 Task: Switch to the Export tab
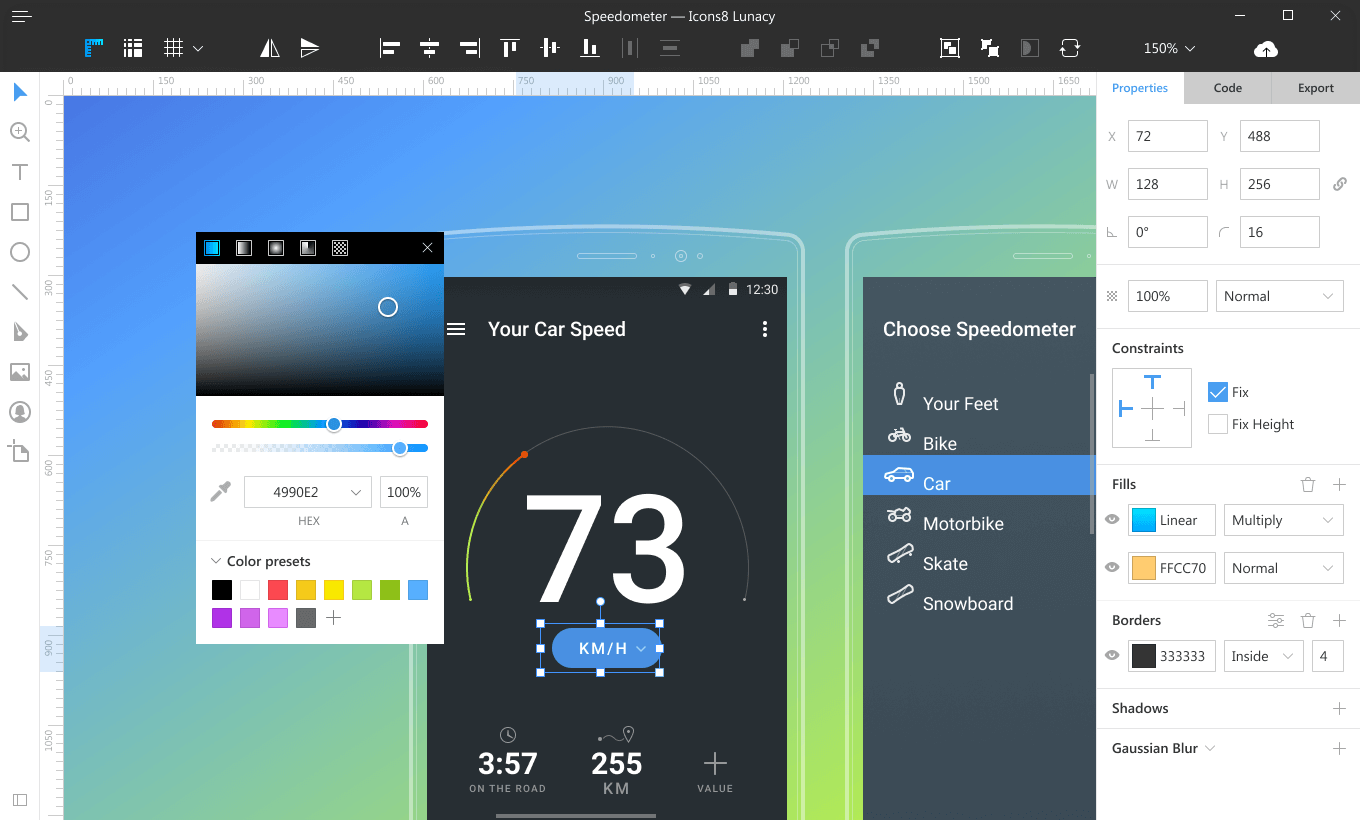tap(1316, 88)
